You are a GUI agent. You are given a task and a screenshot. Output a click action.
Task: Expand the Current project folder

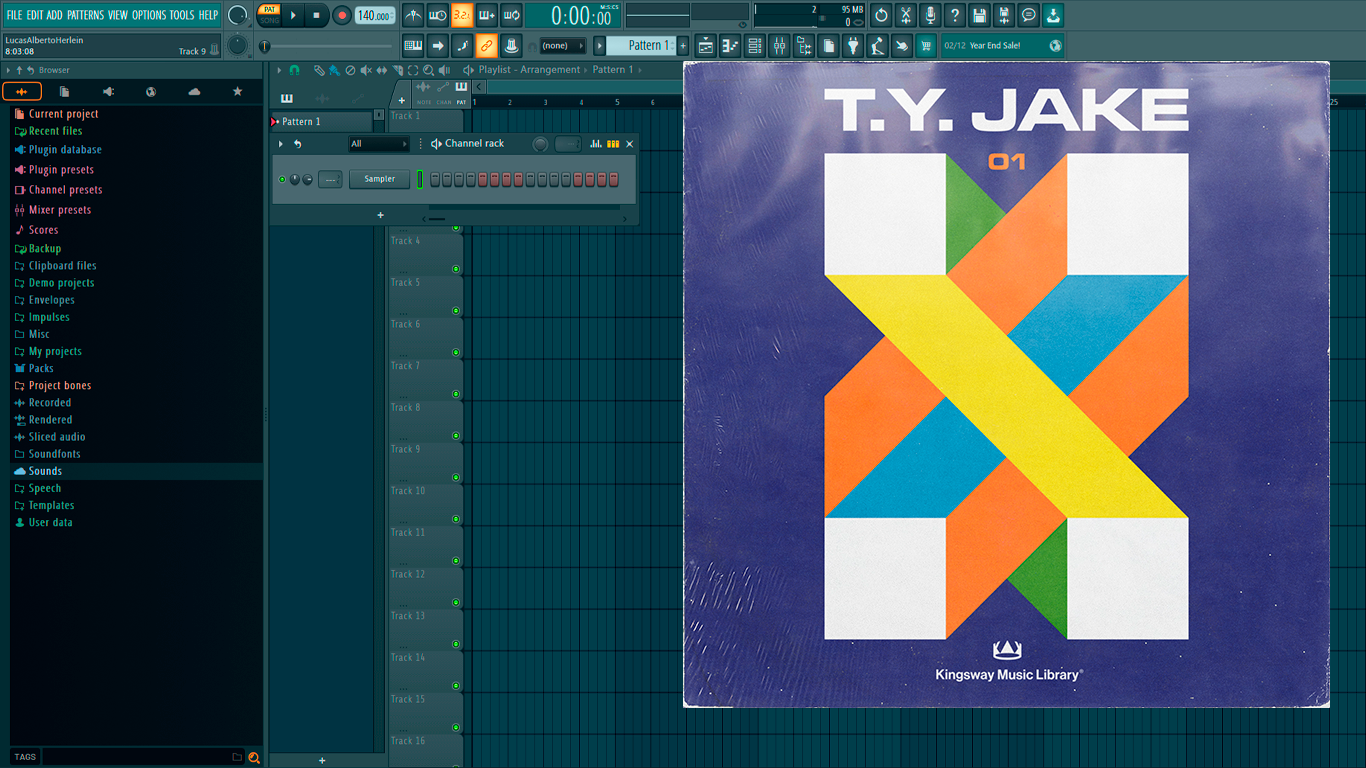click(64, 114)
